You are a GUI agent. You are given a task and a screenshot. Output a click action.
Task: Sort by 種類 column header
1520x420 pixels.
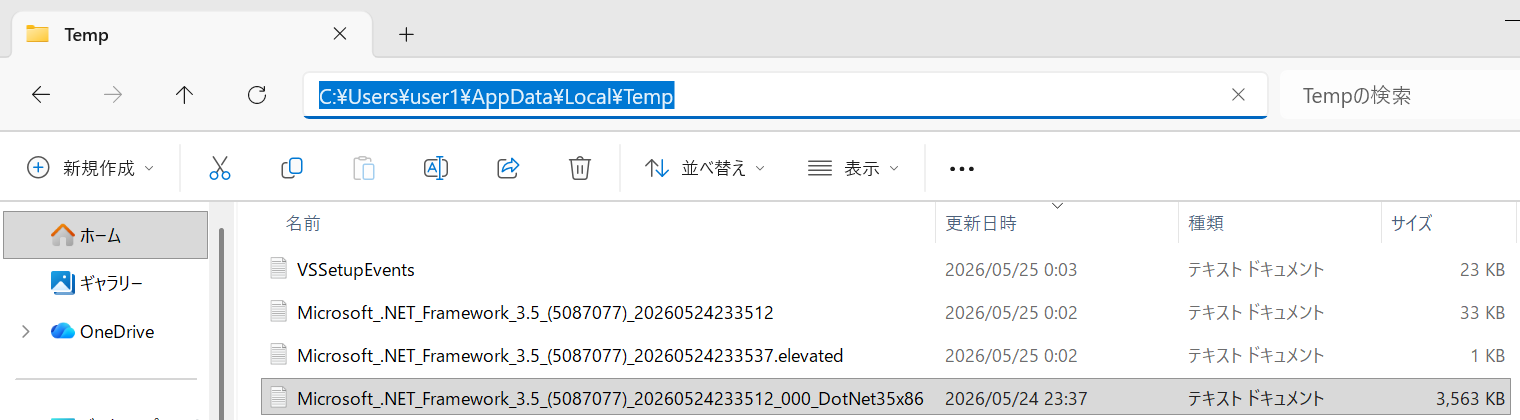coord(1205,224)
